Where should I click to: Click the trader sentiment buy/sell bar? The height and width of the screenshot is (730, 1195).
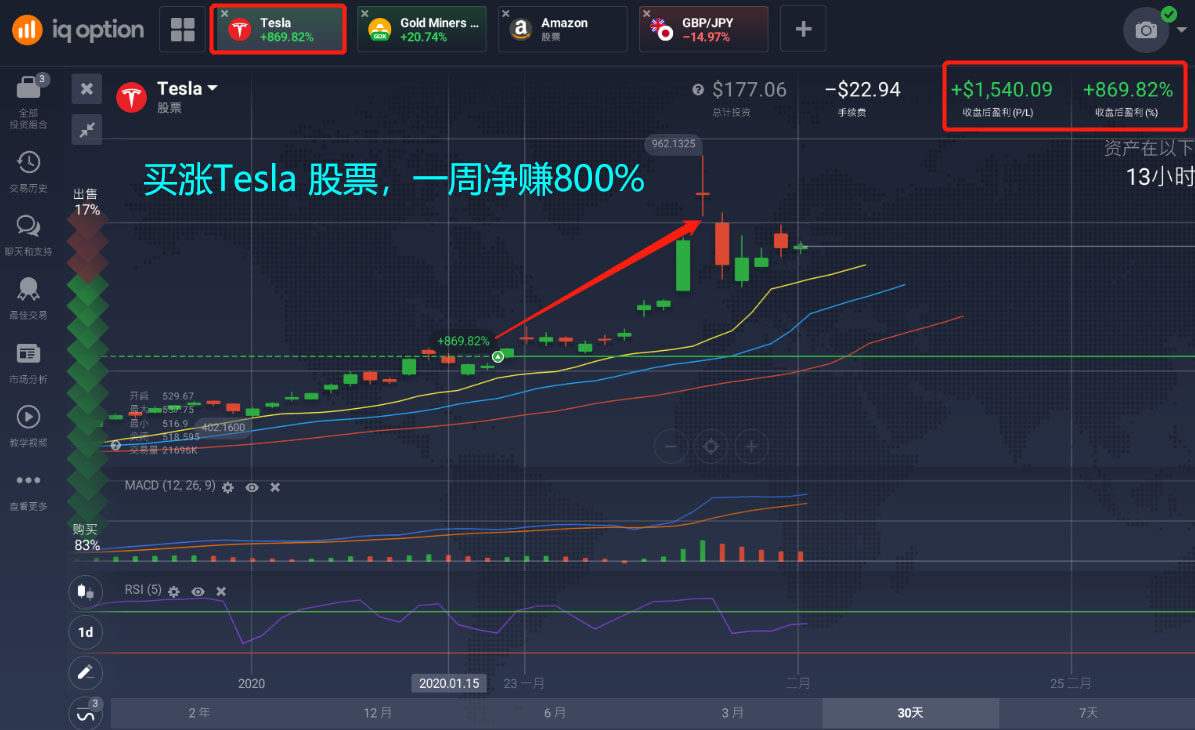coord(87,370)
